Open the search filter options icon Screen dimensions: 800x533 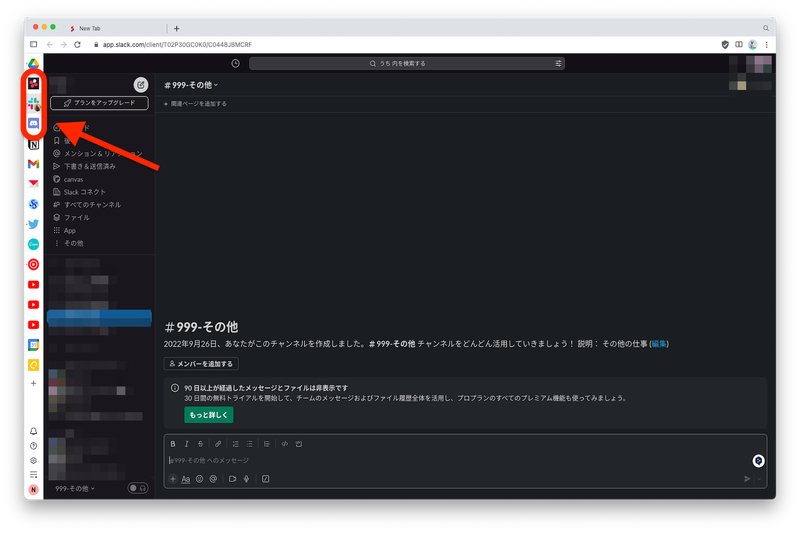coord(558,63)
